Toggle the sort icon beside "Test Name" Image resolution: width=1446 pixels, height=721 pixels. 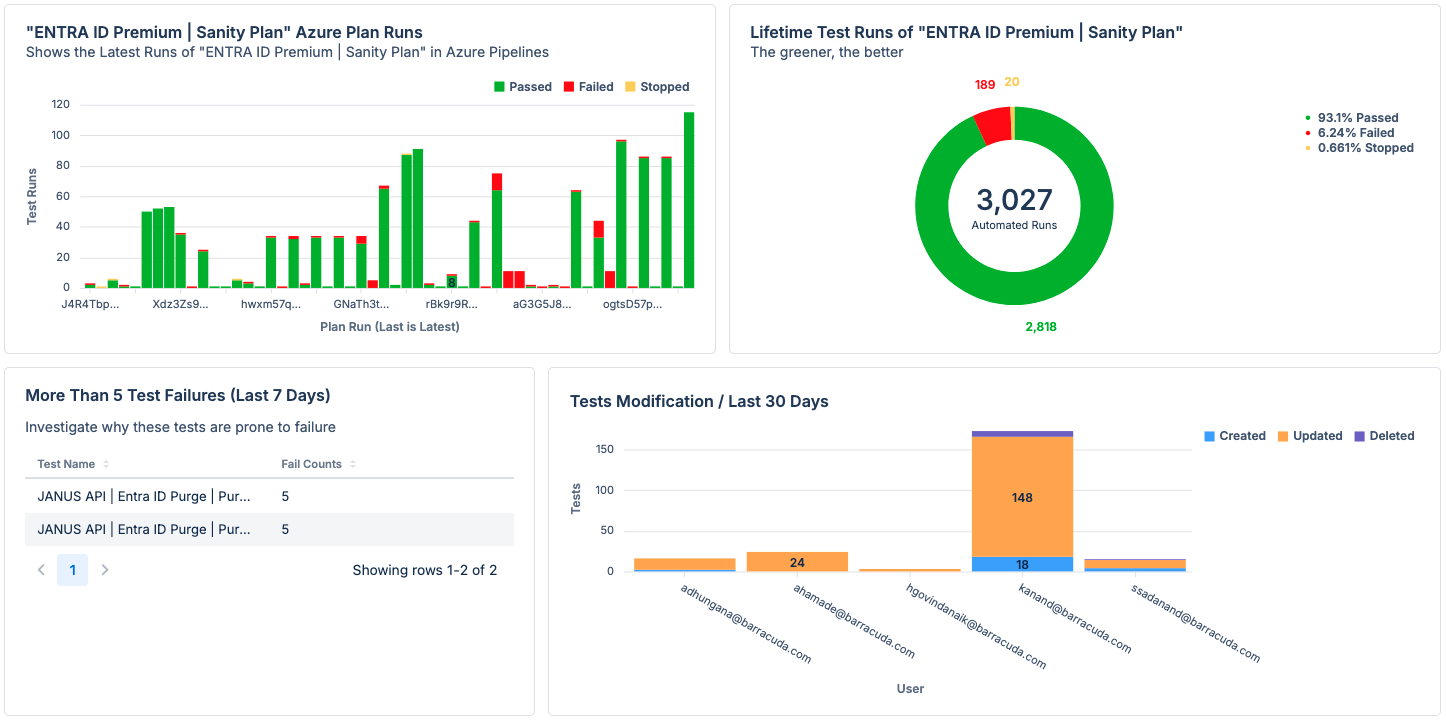click(108, 463)
